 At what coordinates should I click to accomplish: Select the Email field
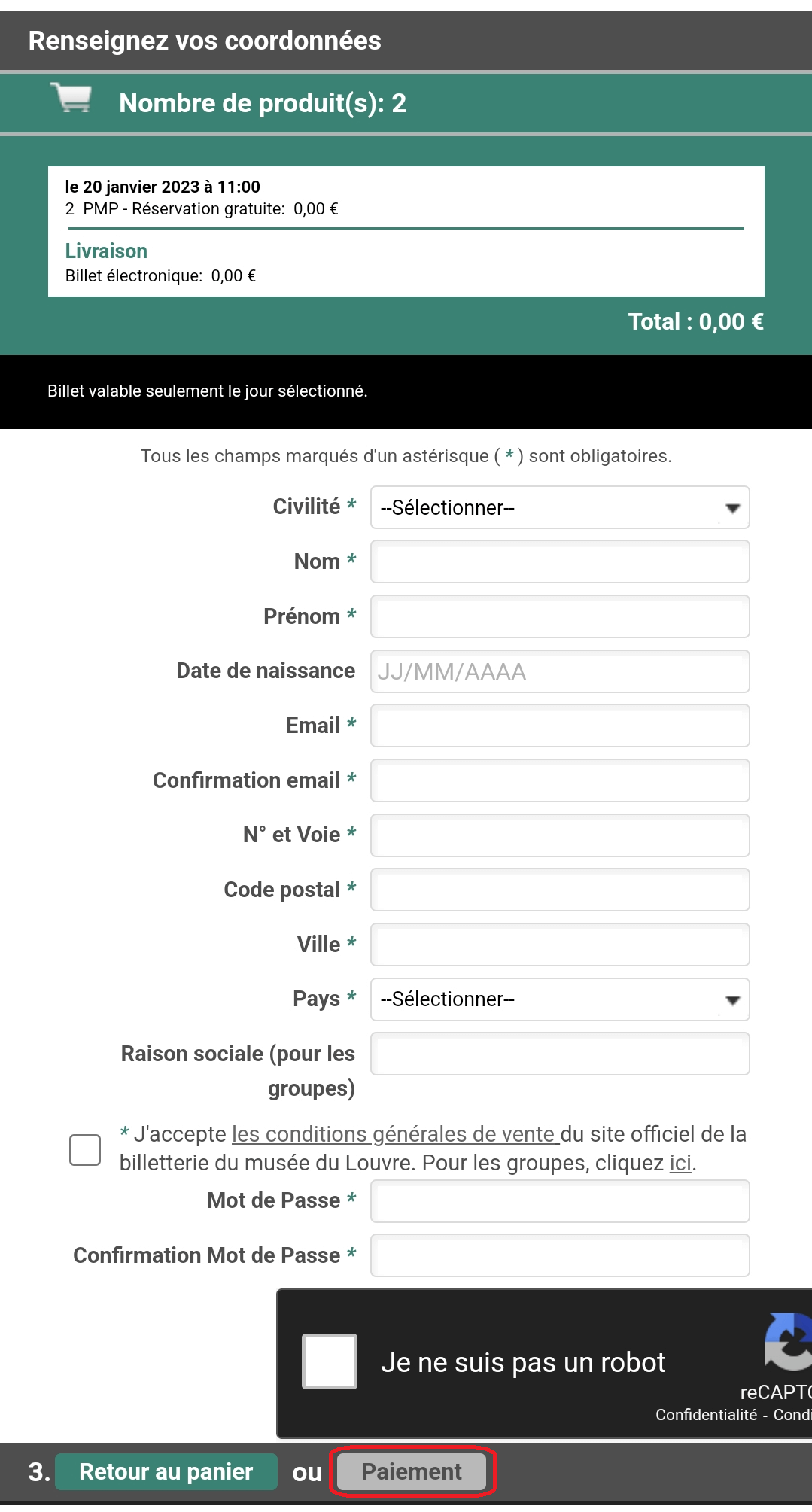(x=558, y=726)
